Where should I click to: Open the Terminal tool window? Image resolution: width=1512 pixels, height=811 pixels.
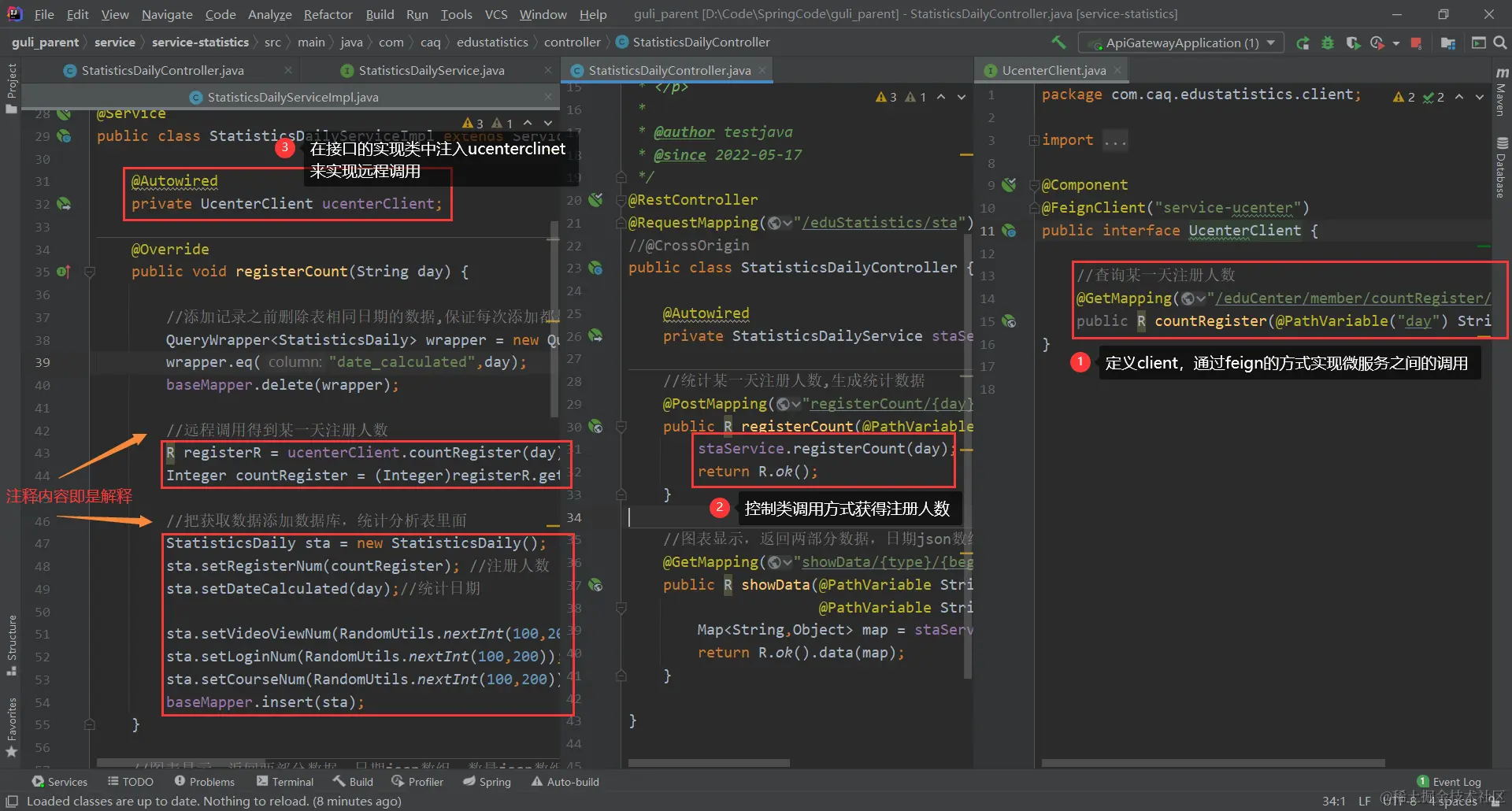click(285, 782)
